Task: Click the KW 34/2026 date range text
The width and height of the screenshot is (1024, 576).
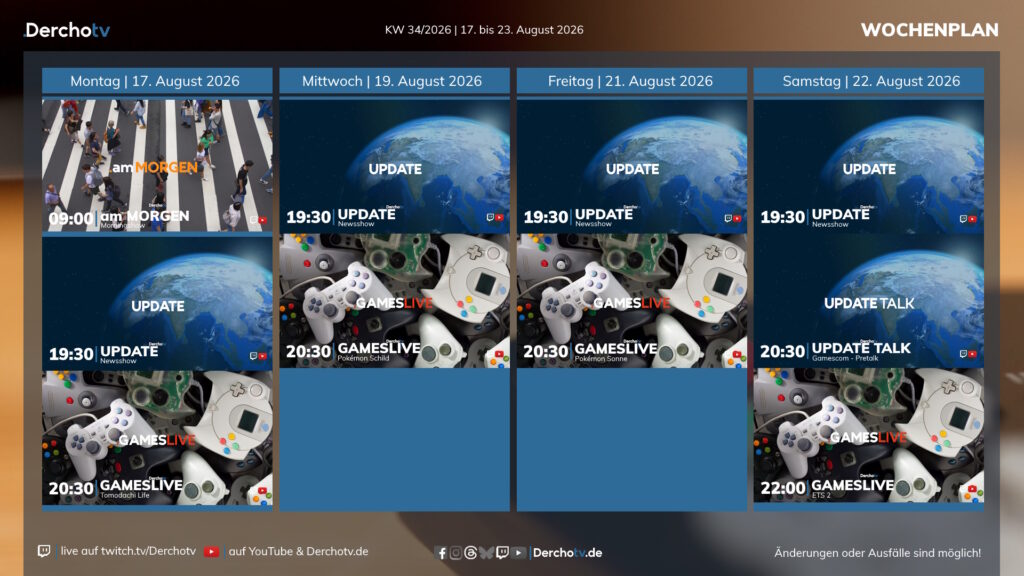Action: pyautogui.click(x=484, y=29)
